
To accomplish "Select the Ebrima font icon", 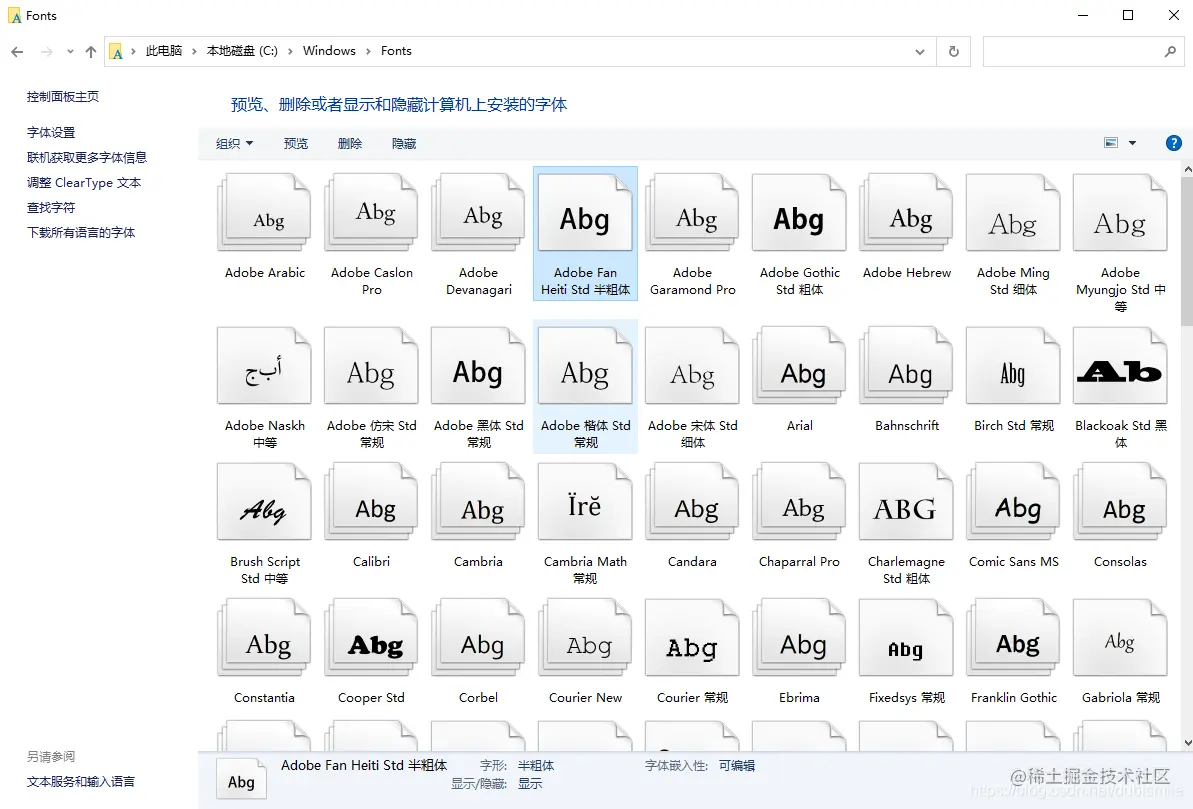I will click(799, 639).
